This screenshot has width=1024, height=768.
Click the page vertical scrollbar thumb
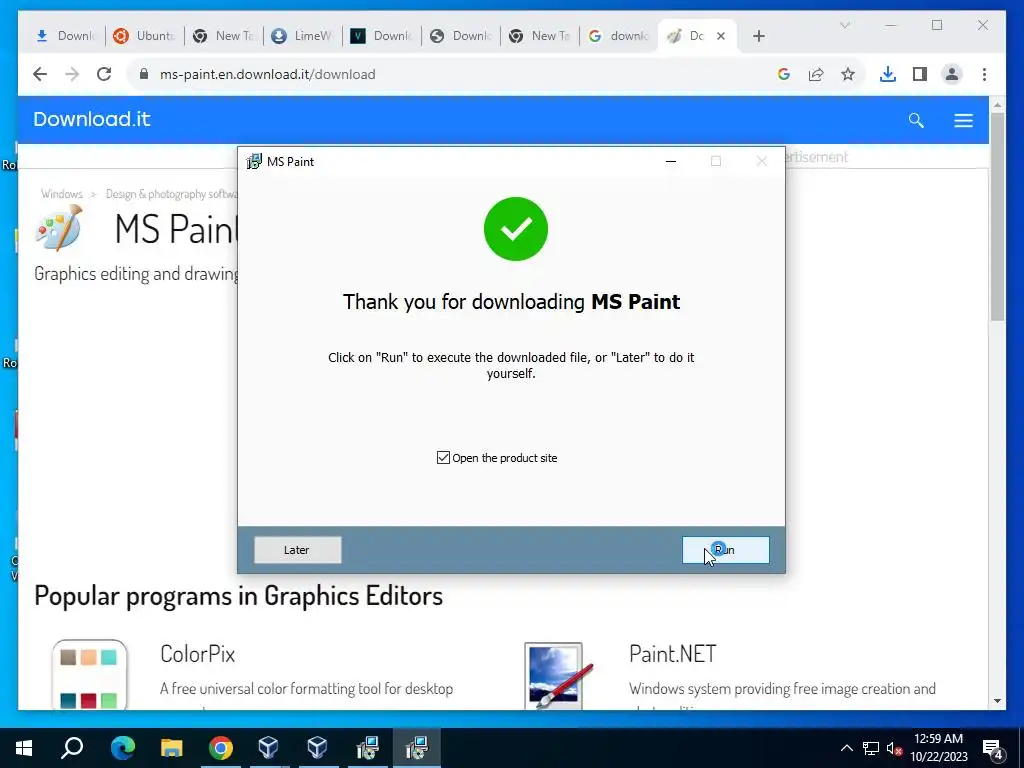(997, 216)
